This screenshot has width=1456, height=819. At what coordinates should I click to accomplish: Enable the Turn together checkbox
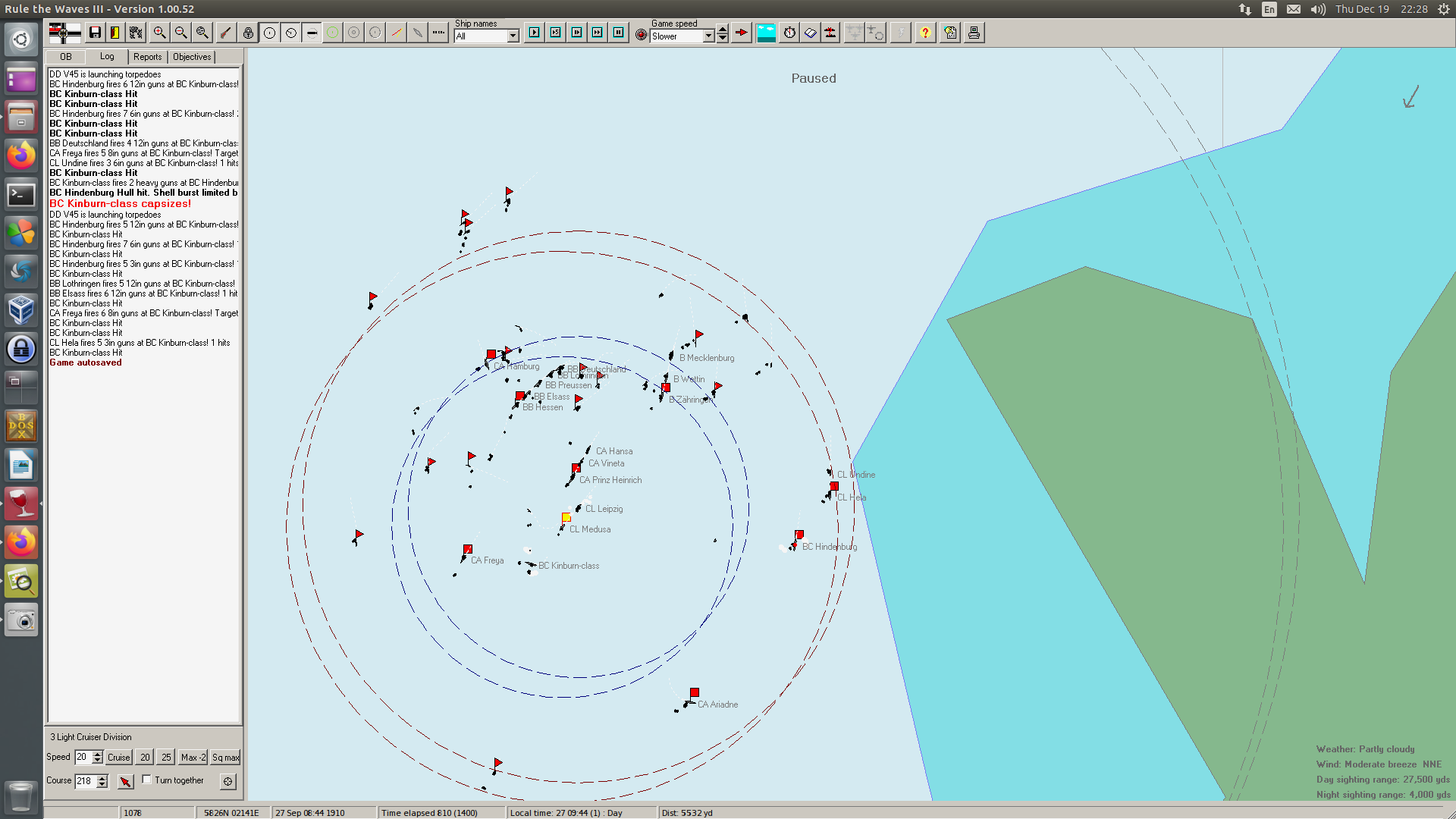146,780
